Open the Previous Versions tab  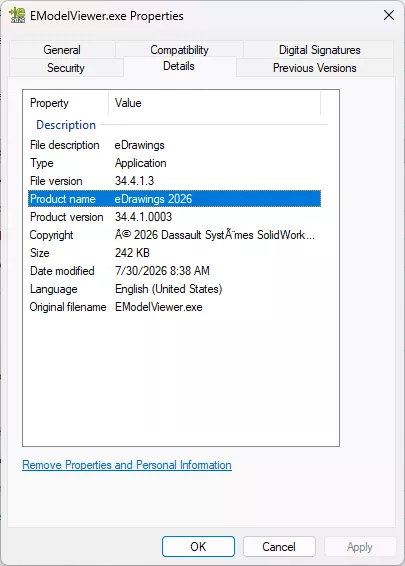click(314, 68)
